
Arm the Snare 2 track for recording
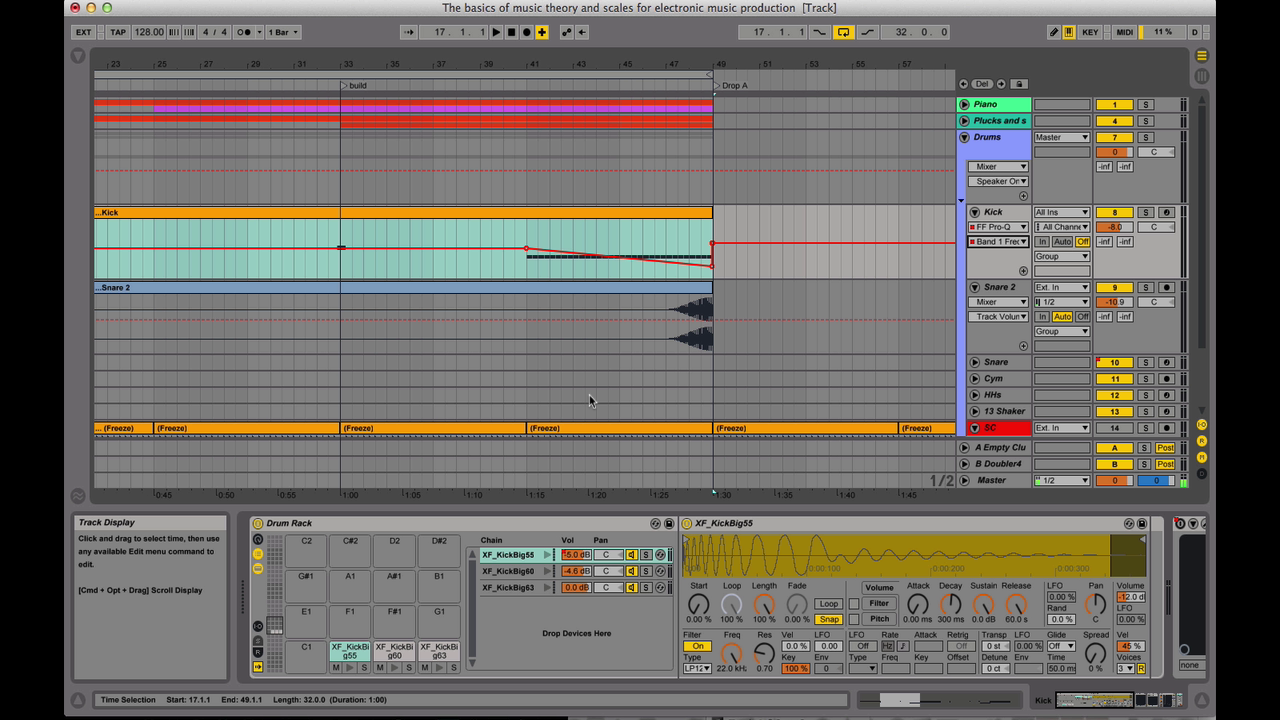pyautogui.click(x=1166, y=287)
